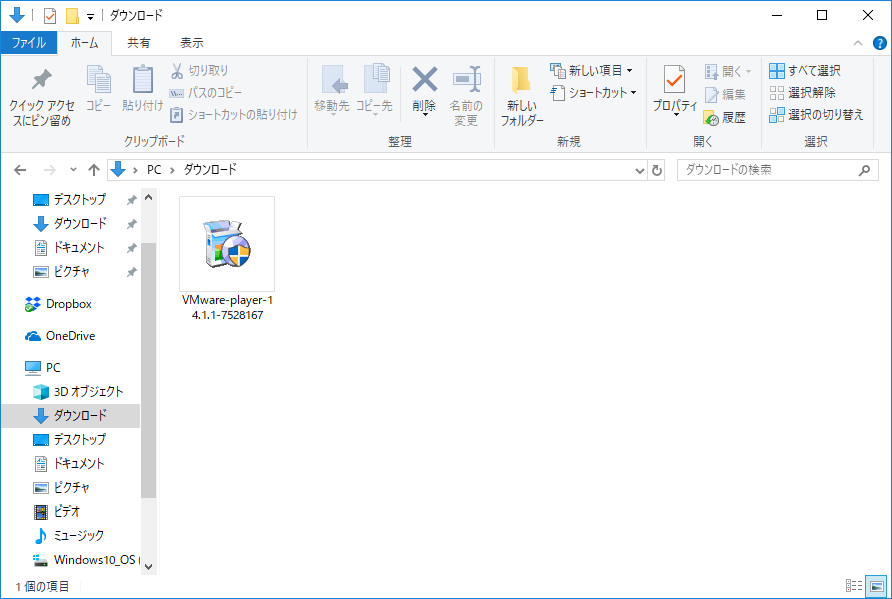Switch to the Share (共有) tab

click(x=138, y=43)
